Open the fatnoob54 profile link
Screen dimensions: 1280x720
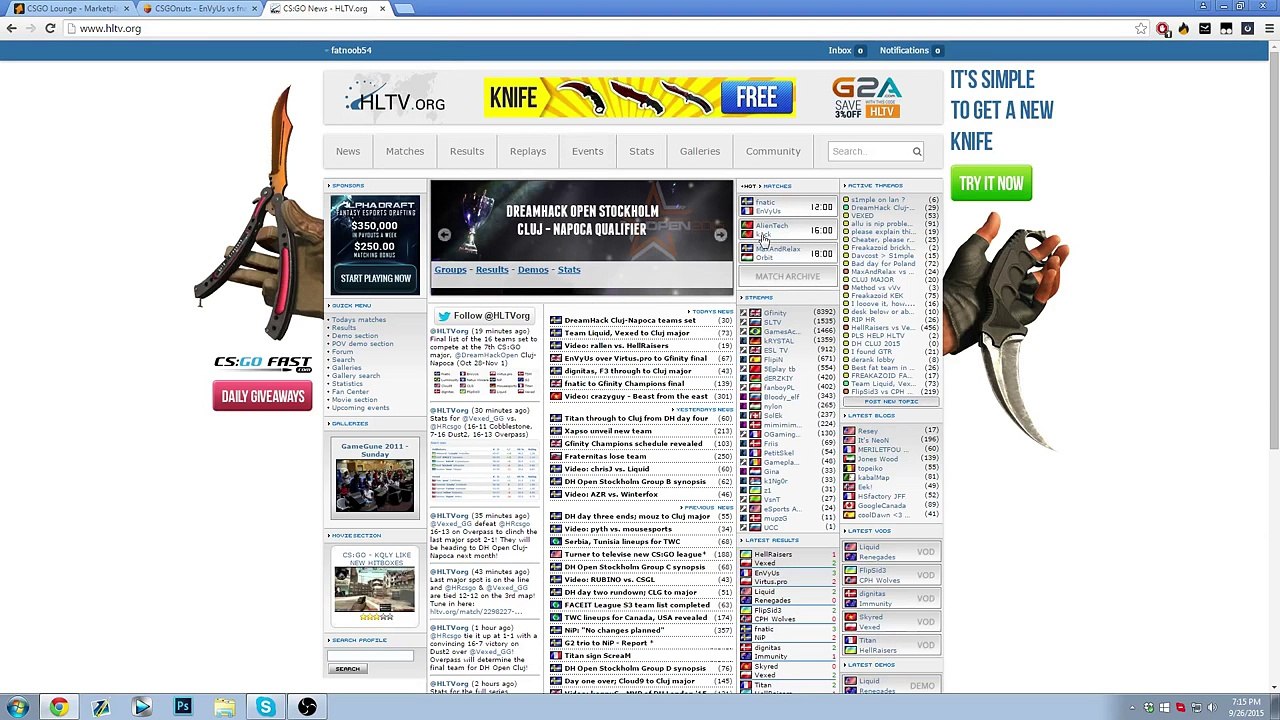point(351,50)
